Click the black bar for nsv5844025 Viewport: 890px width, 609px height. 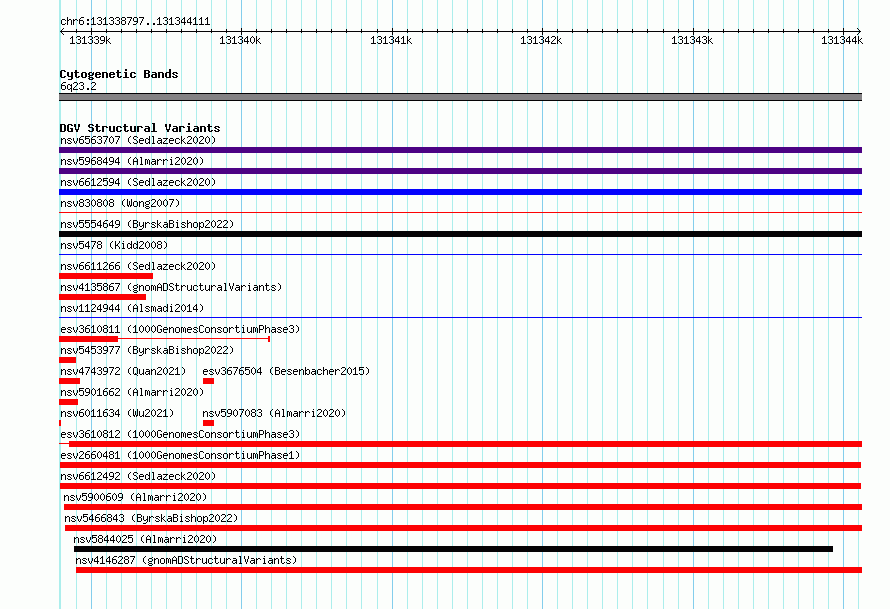(454, 549)
